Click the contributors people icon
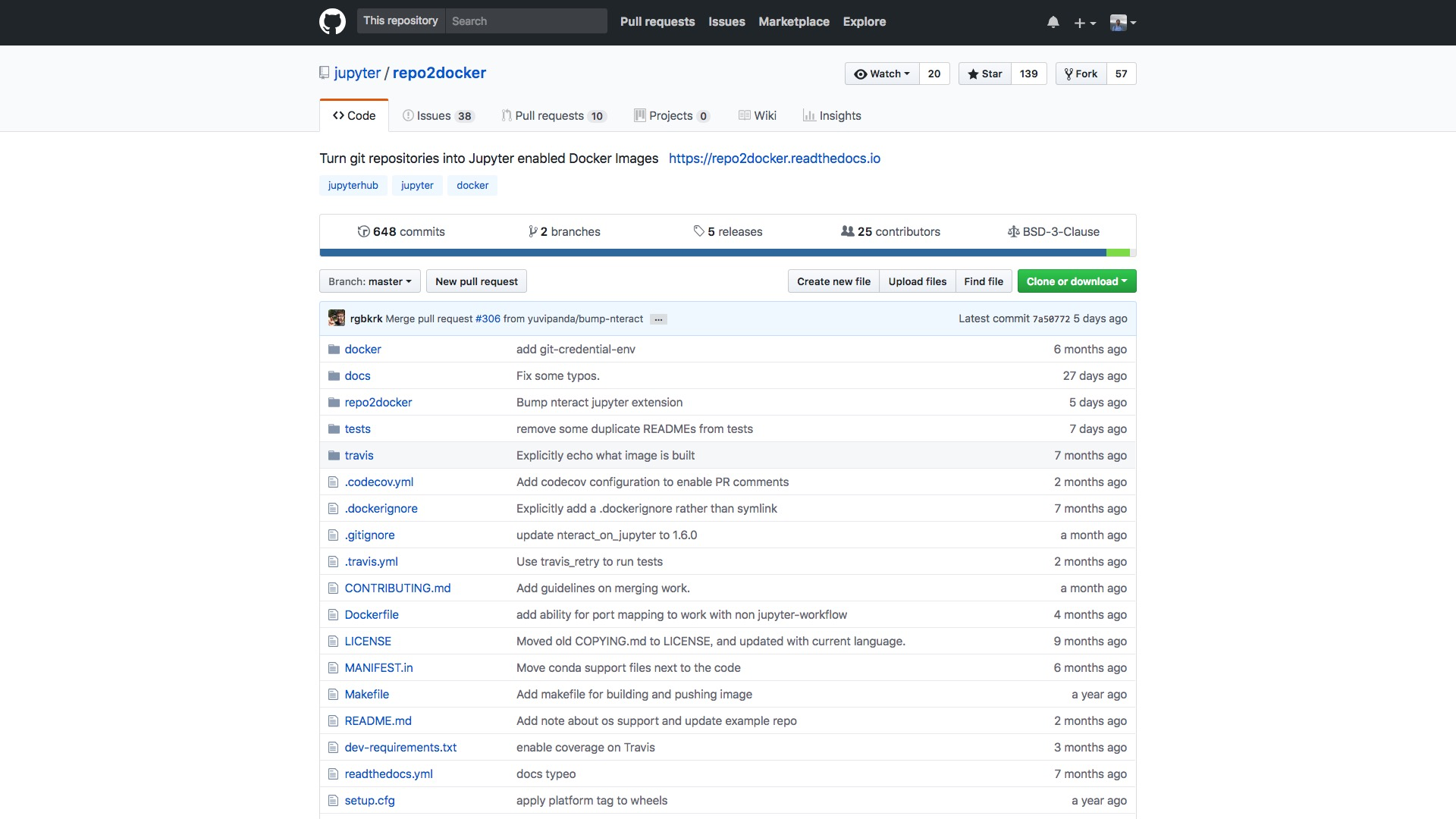Viewport: 1456px width, 819px height. pyautogui.click(x=847, y=231)
